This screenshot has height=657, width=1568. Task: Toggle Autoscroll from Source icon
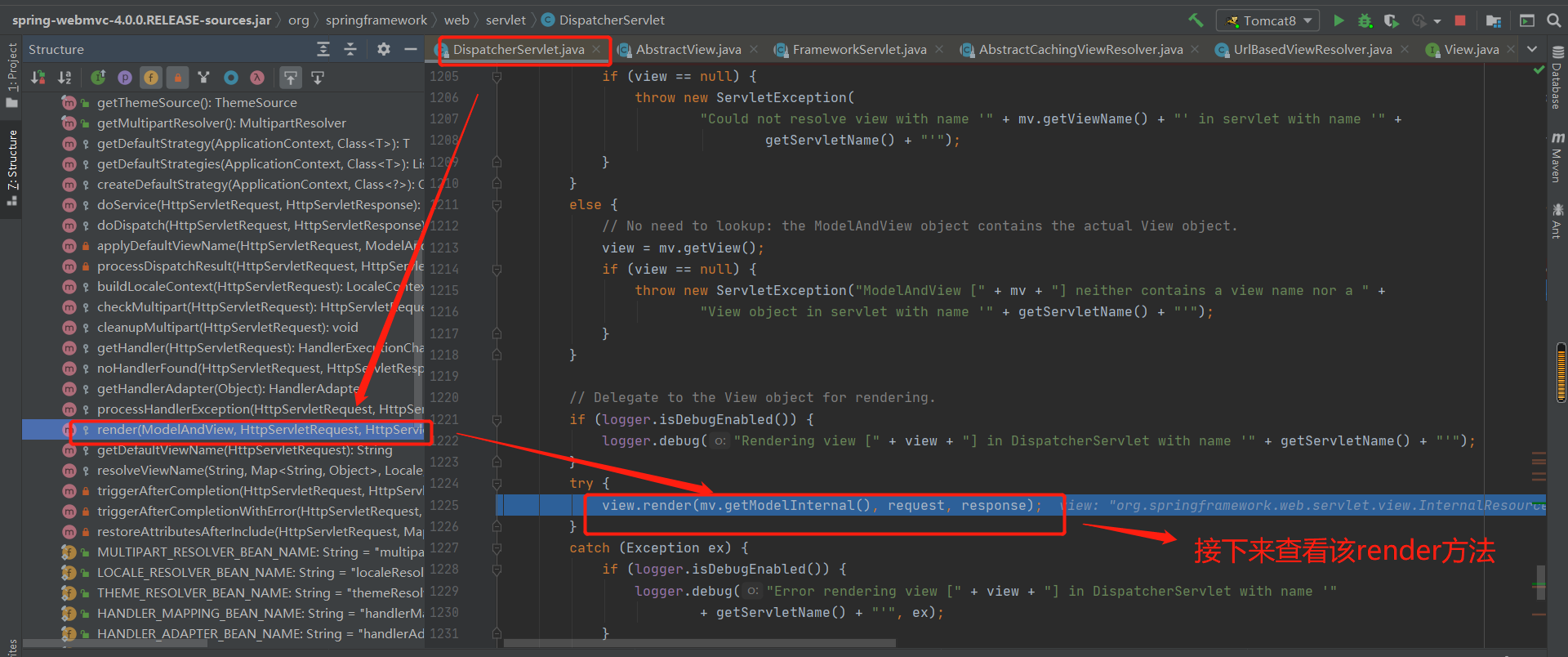(318, 78)
